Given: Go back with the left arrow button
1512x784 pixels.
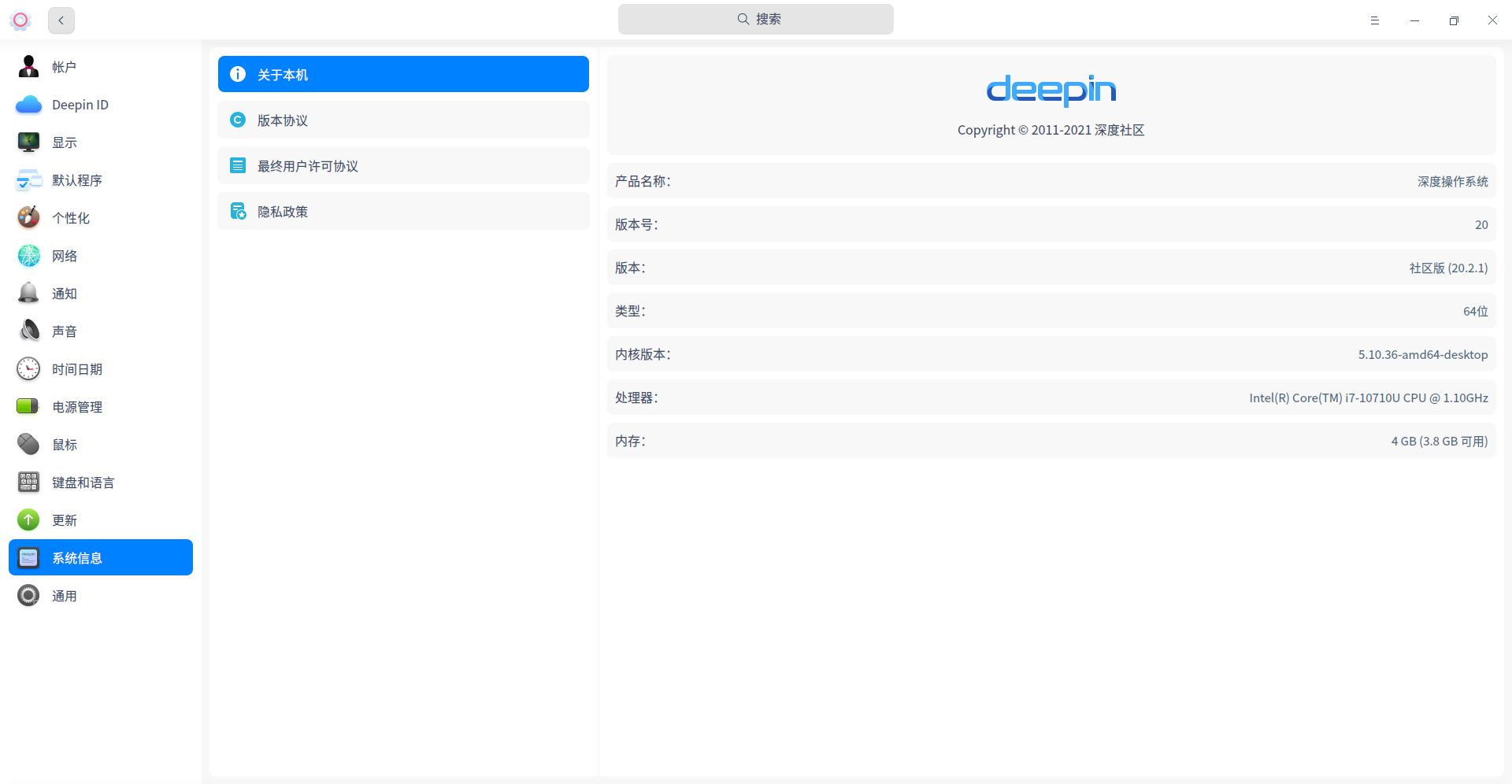Looking at the screenshot, I should tap(61, 20).
